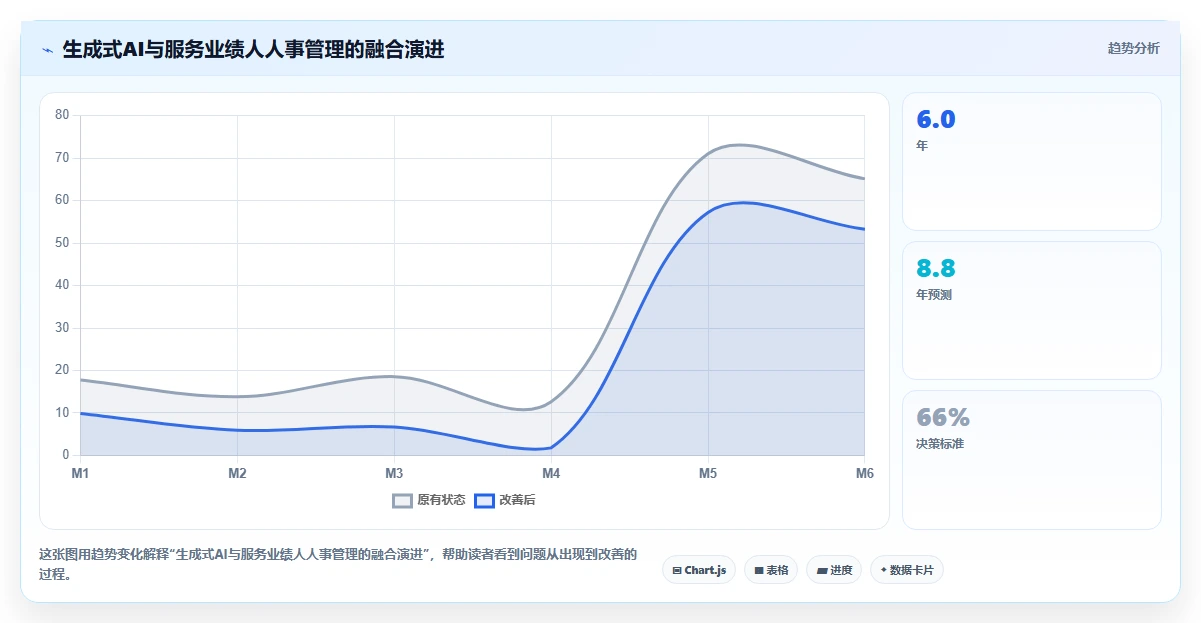The width and height of the screenshot is (1201, 623).
Task: Click the Chart.js tag chip
Action: [699, 570]
